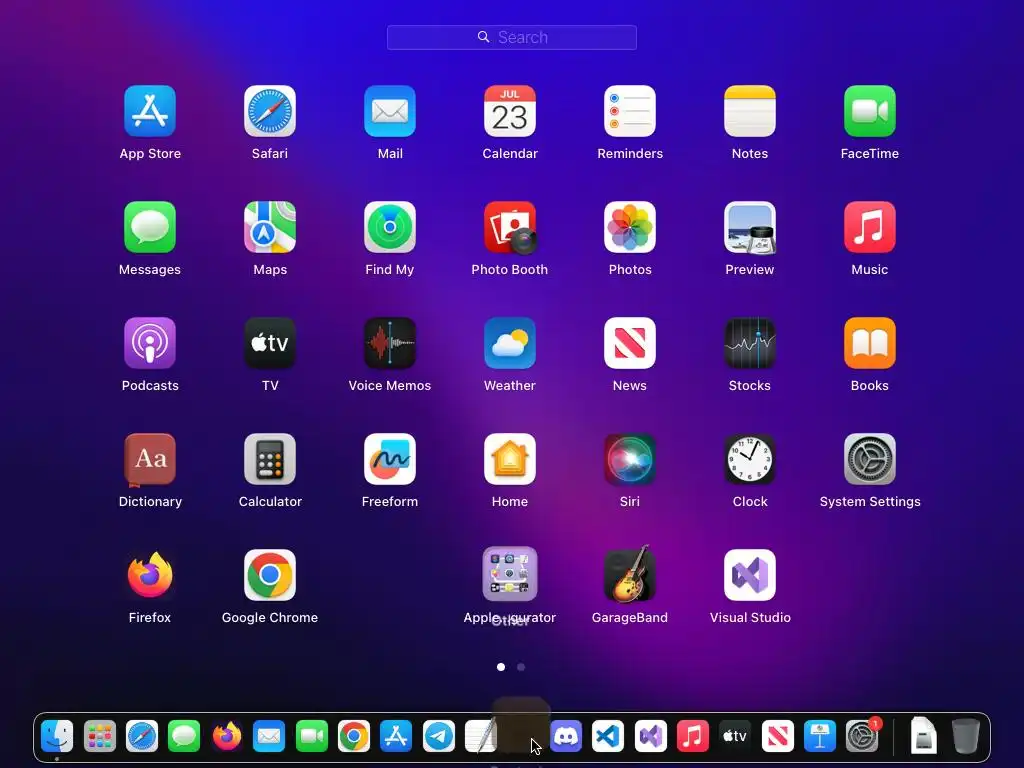Launch the Stocks app
Viewport: 1024px width, 768px height.
pos(750,343)
